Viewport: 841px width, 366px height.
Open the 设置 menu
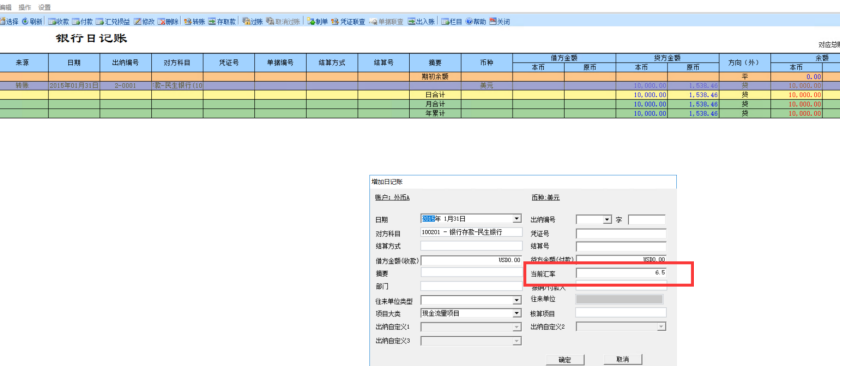(45, 8)
